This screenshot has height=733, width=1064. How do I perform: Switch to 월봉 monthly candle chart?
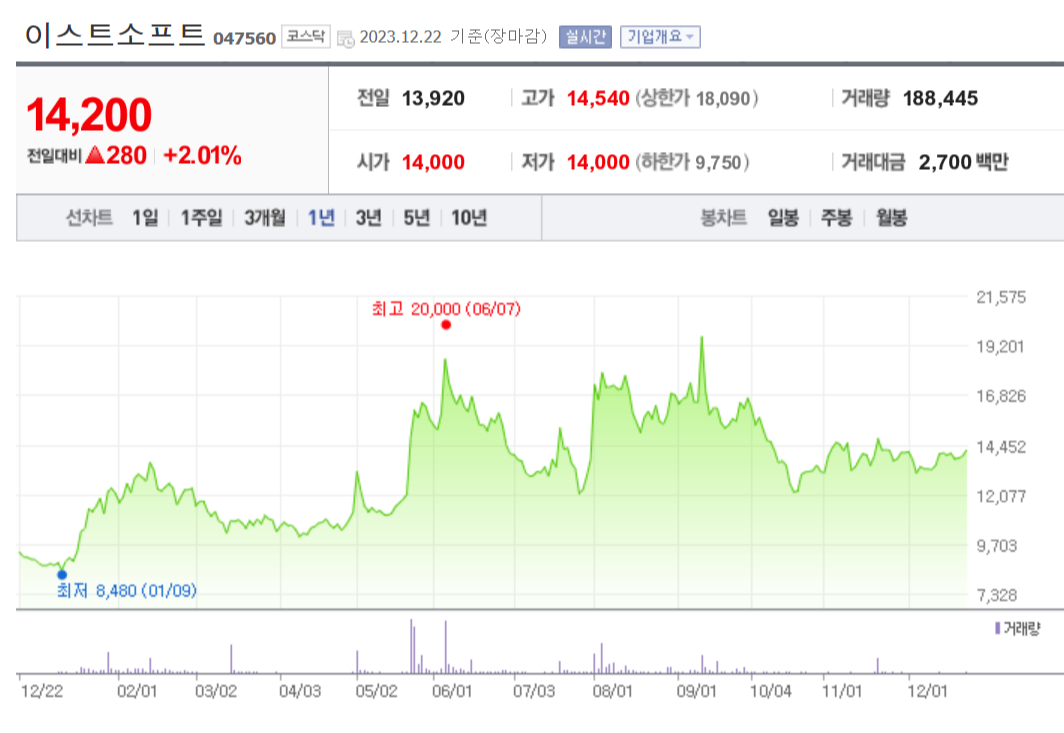(x=891, y=218)
